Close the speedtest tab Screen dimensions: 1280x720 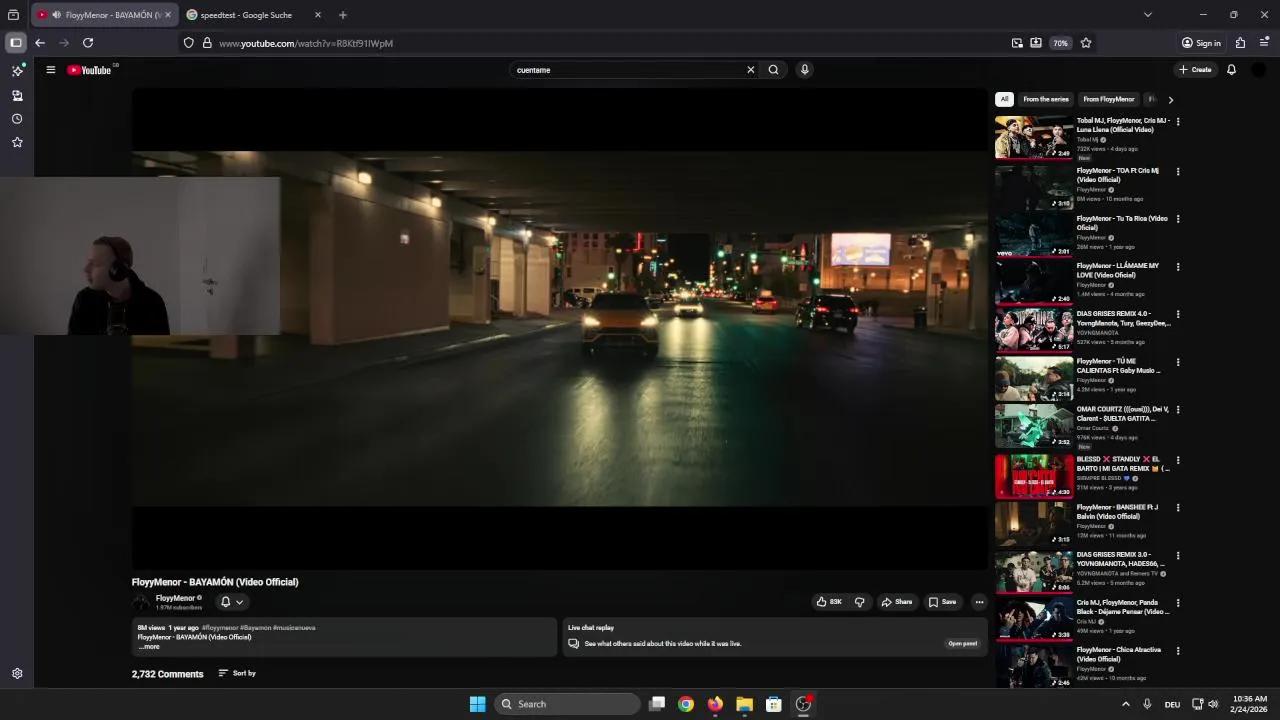tap(318, 15)
